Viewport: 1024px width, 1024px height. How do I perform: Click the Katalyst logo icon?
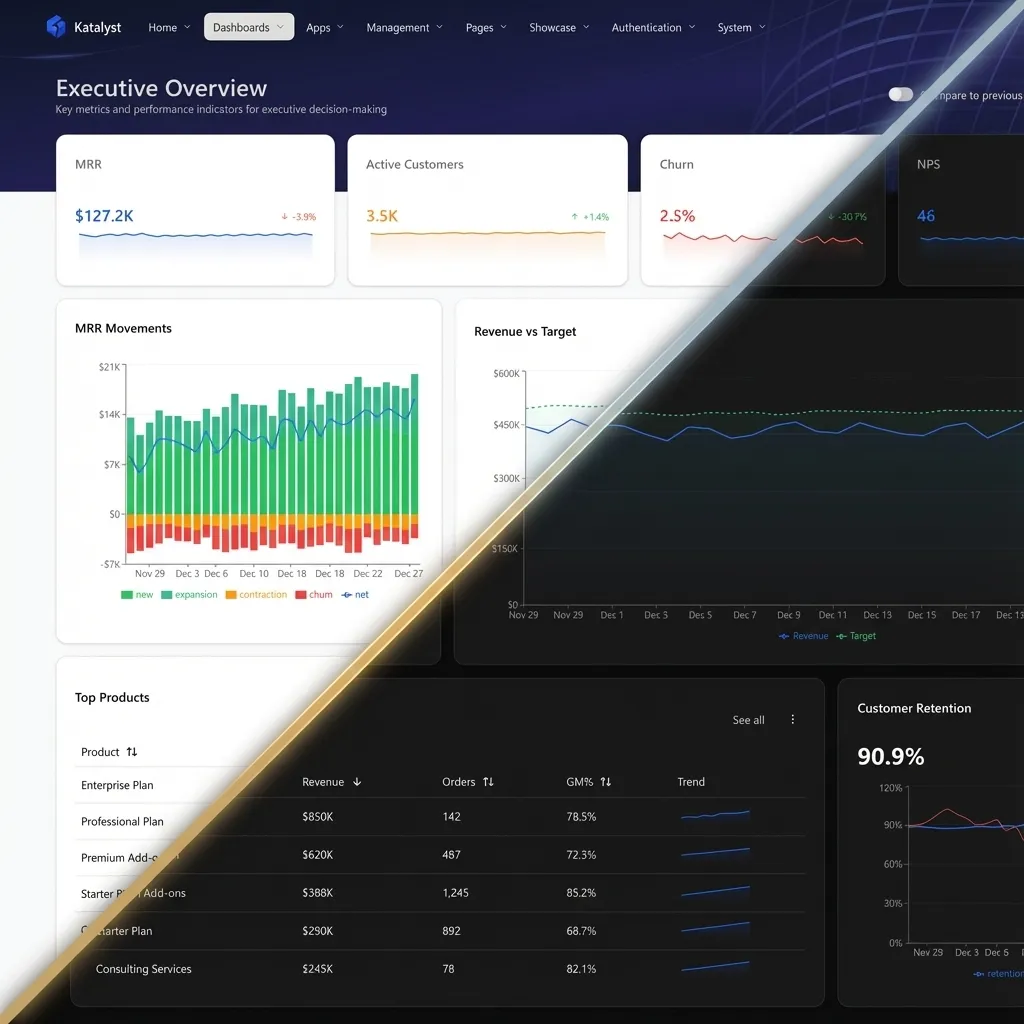click(x=57, y=27)
